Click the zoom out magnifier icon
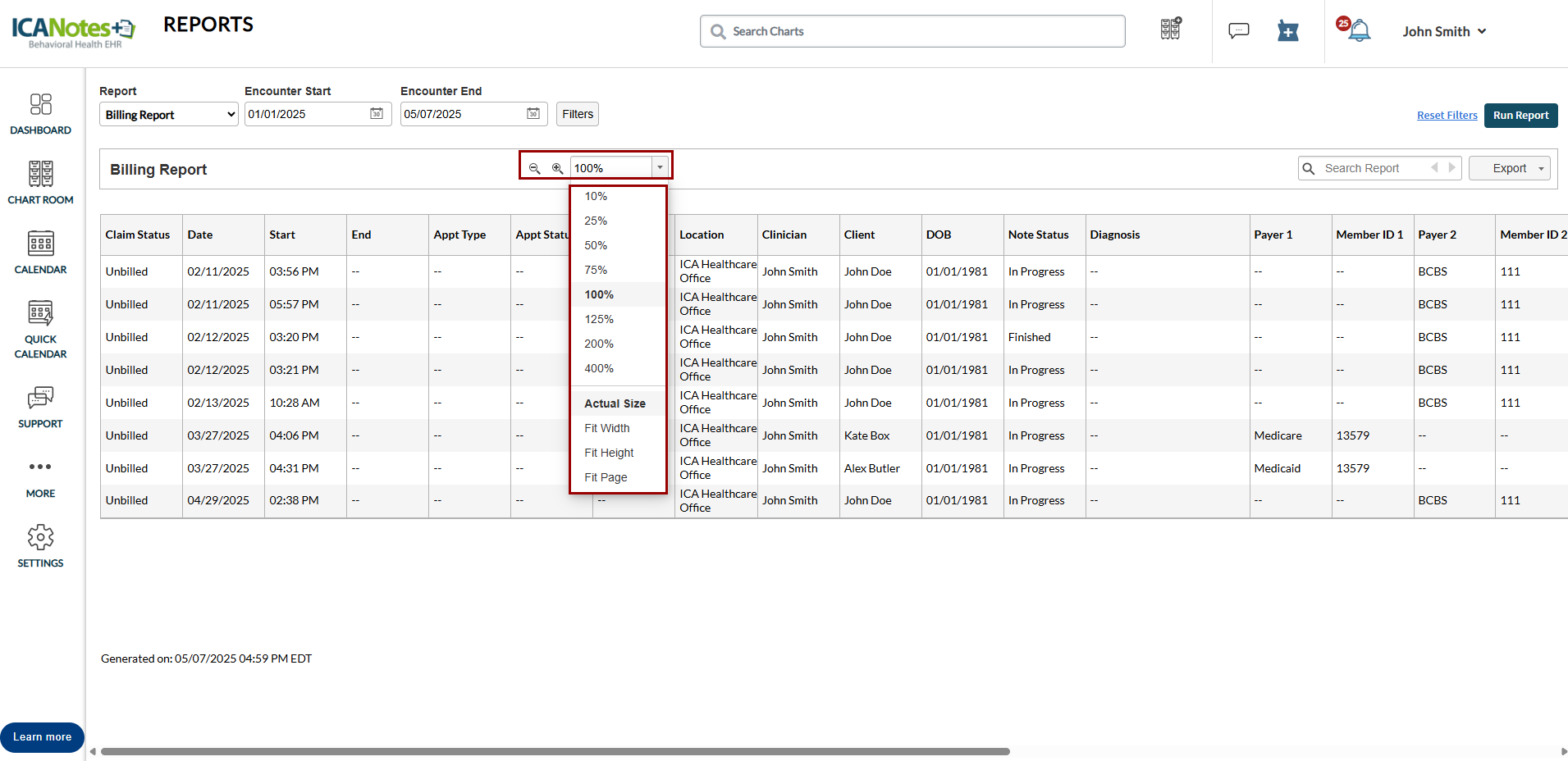Viewport: 1568px width, 761px height. point(535,168)
